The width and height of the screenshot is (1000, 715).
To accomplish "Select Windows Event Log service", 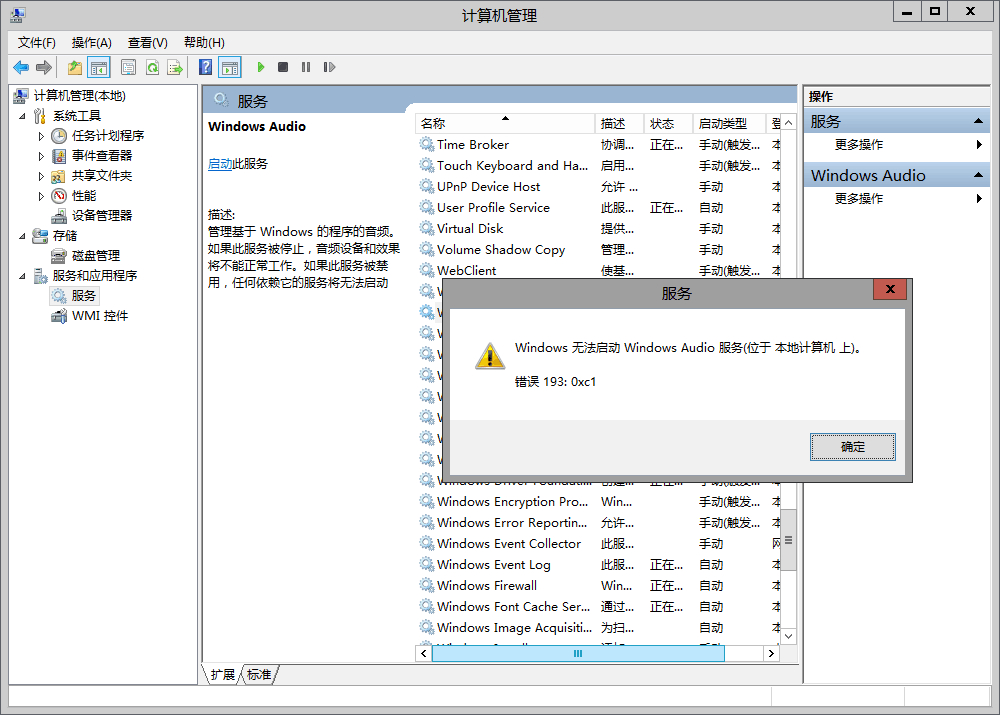I will 598,565.
